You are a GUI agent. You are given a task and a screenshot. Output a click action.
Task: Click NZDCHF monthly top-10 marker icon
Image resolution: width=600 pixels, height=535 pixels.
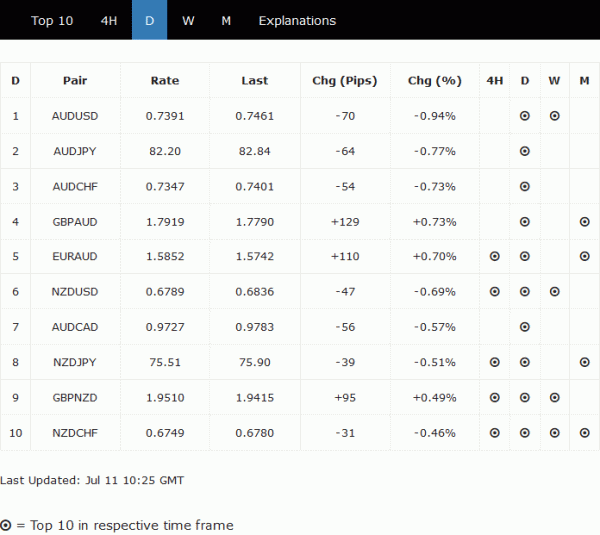584,433
